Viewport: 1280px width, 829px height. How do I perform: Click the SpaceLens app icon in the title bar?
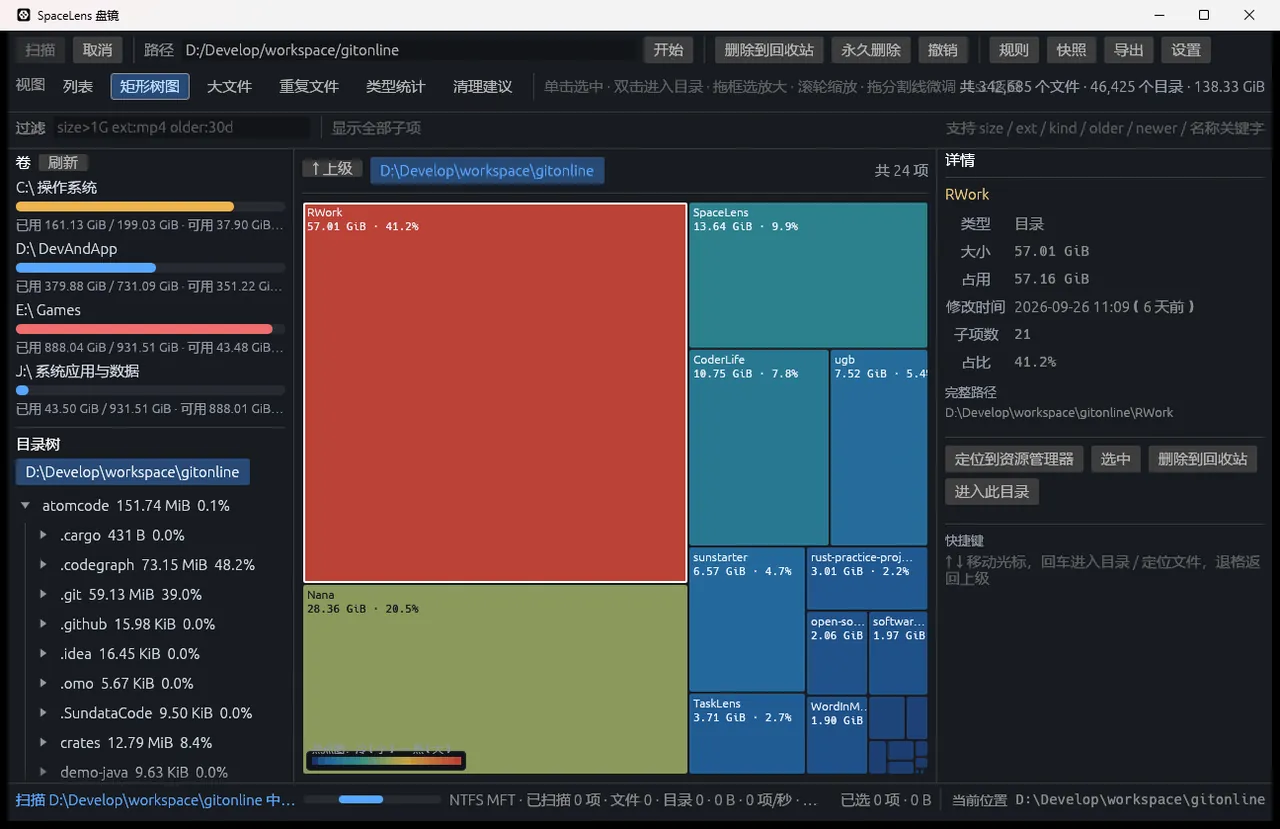pyautogui.click(x=24, y=15)
